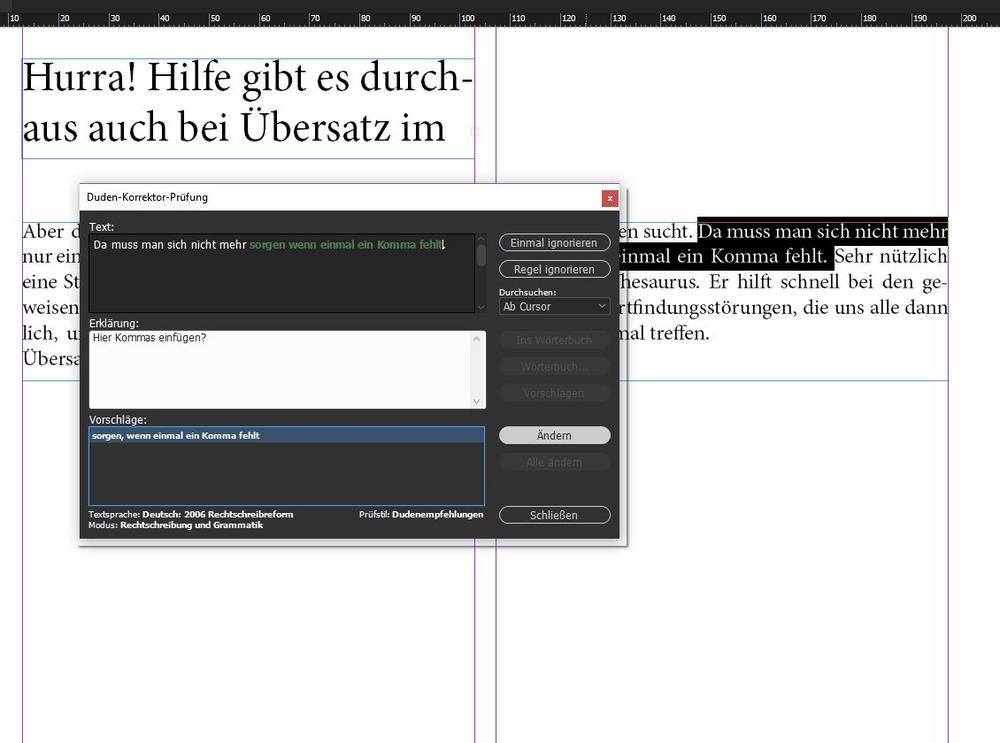Viewport: 1000px width, 743px height.
Task: Click the Ändern button
Action: (x=554, y=436)
